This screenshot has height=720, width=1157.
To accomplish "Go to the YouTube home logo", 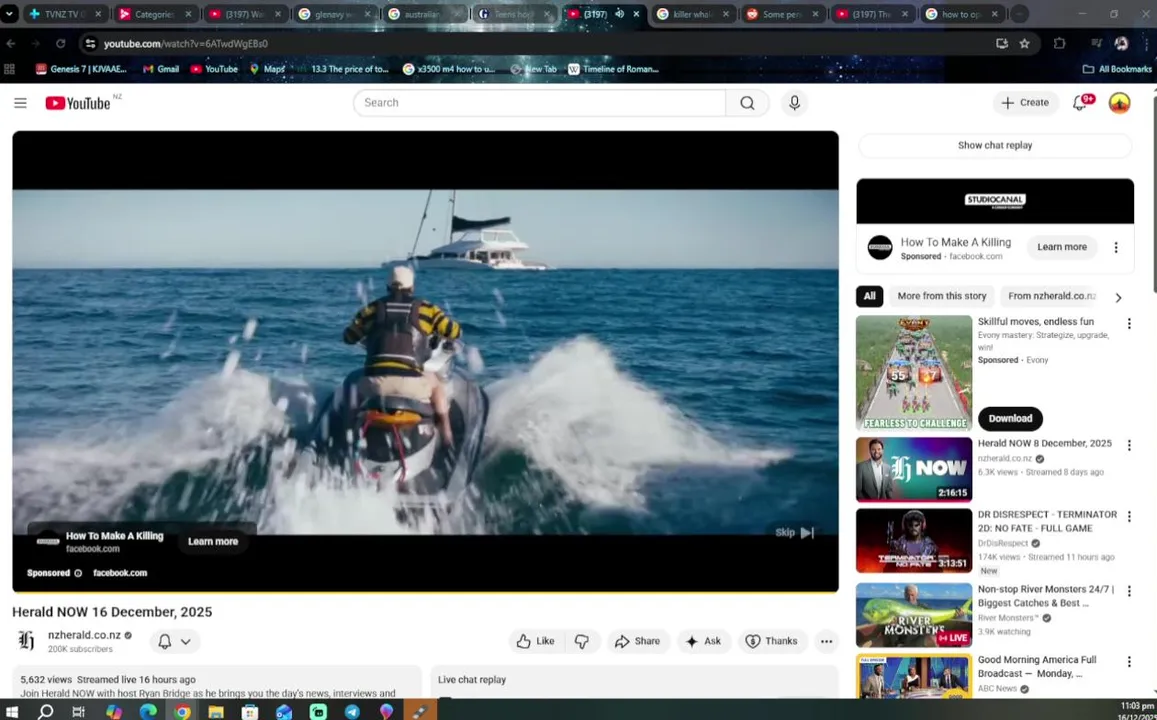I will (77, 103).
